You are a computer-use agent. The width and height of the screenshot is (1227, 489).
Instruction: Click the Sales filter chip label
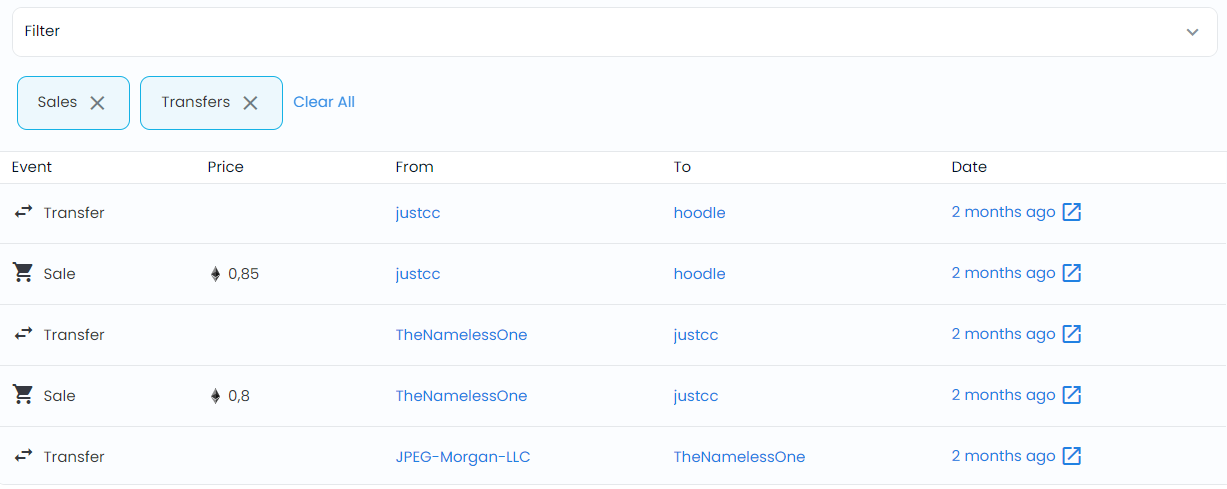57,102
